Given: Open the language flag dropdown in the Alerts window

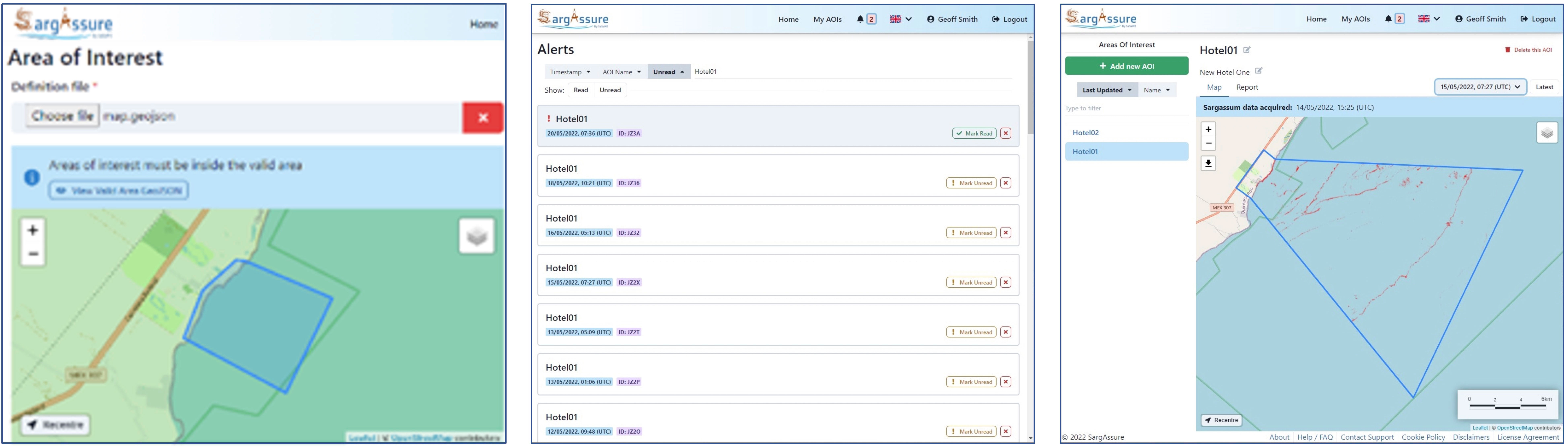Looking at the screenshot, I should coord(901,19).
